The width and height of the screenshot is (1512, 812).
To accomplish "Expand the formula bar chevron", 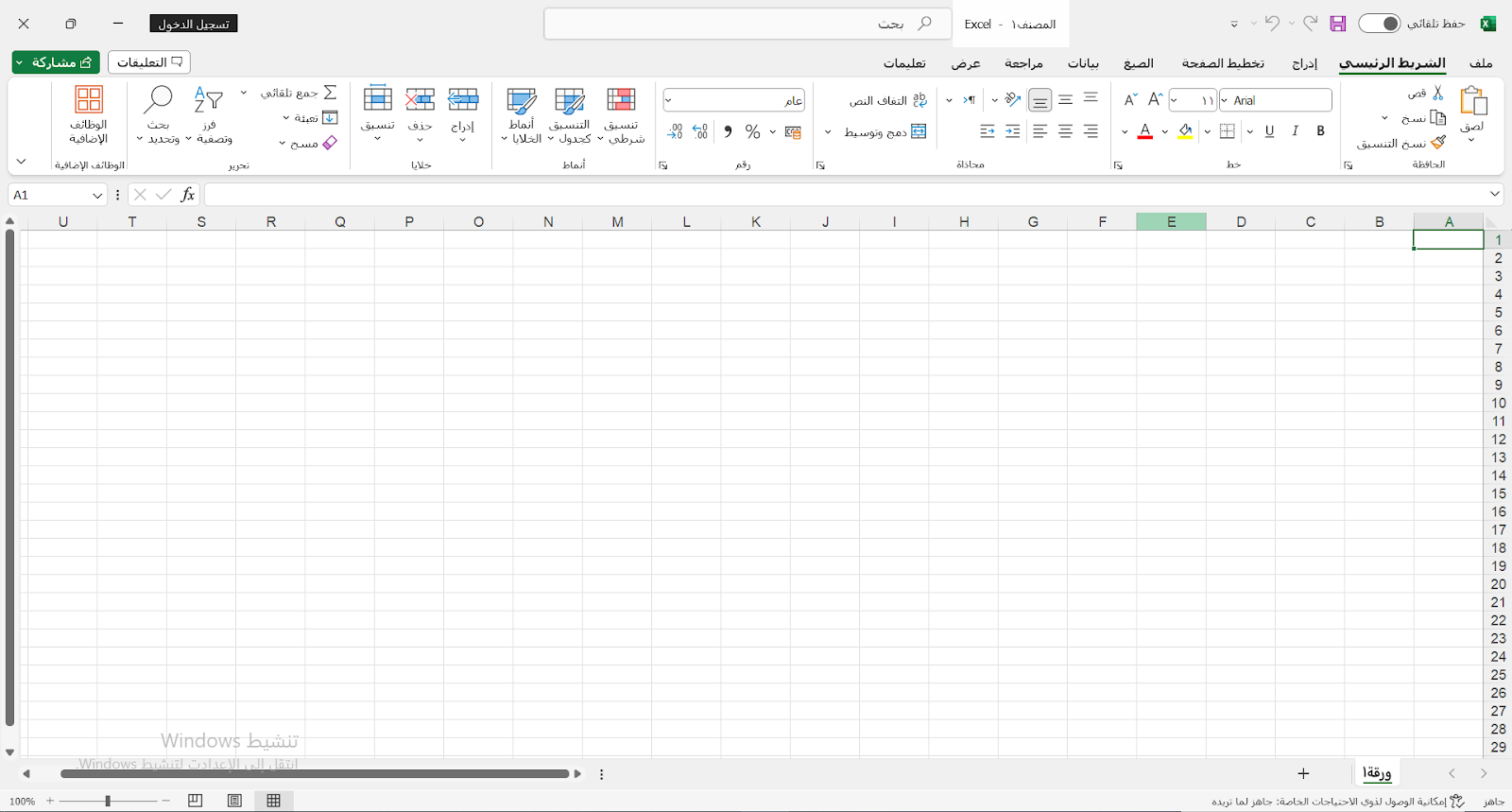I will click(1495, 194).
